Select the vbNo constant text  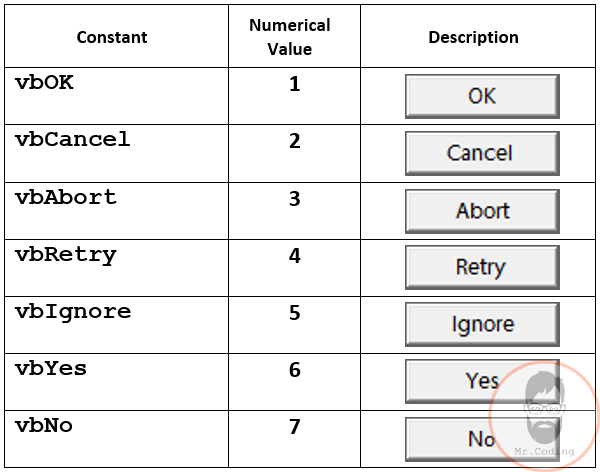point(44,426)
